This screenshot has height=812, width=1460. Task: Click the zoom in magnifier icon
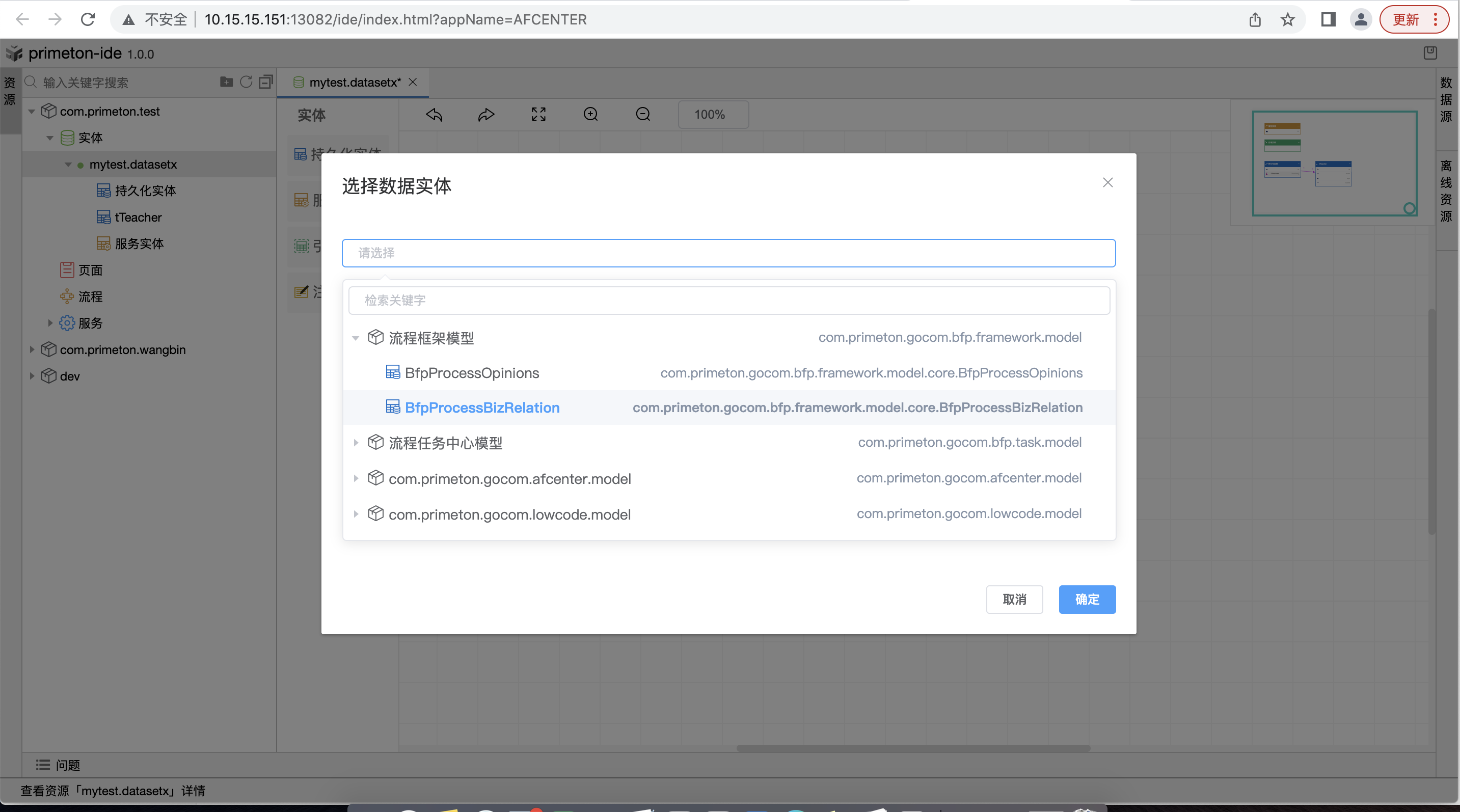tap(590, 115)
